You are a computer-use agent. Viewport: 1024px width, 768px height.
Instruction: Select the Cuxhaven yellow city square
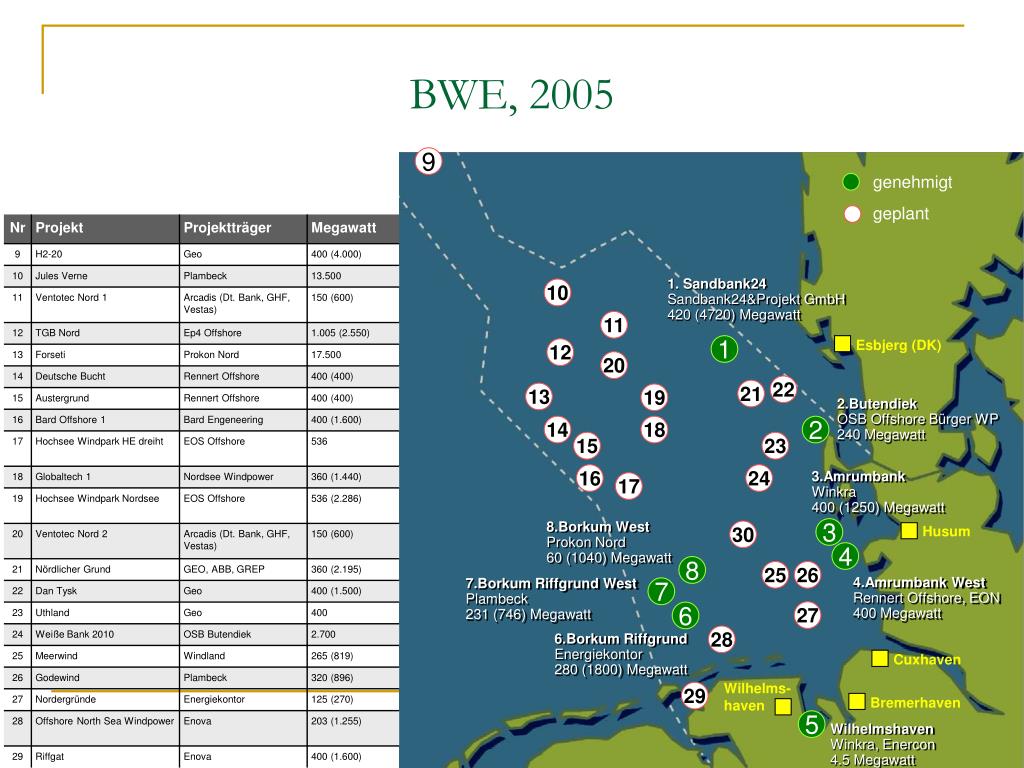(880, 658)
